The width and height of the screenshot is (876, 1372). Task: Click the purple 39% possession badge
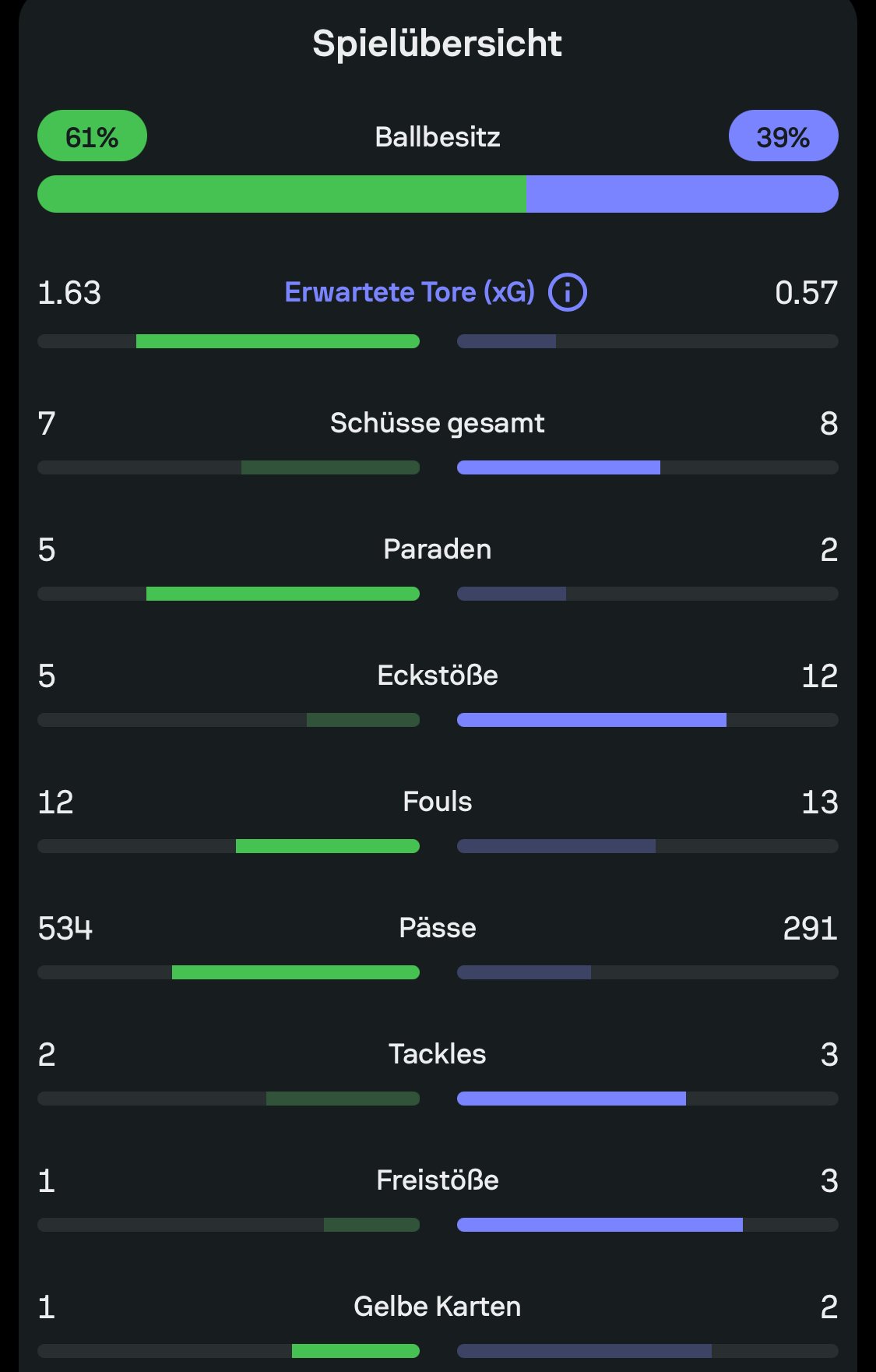click(x=783, y=136)
